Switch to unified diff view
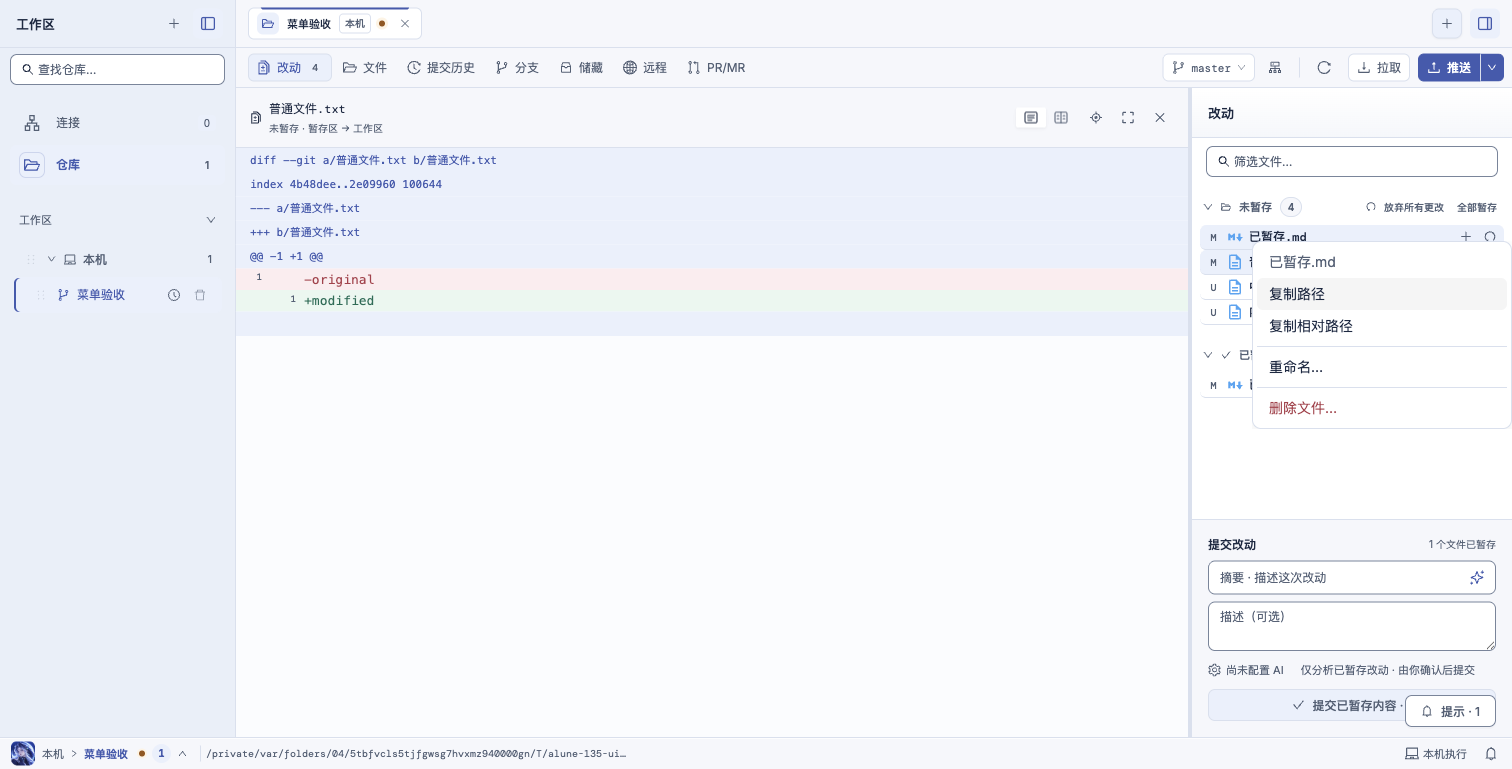The image size is (1512, 769). (1031, 118)
